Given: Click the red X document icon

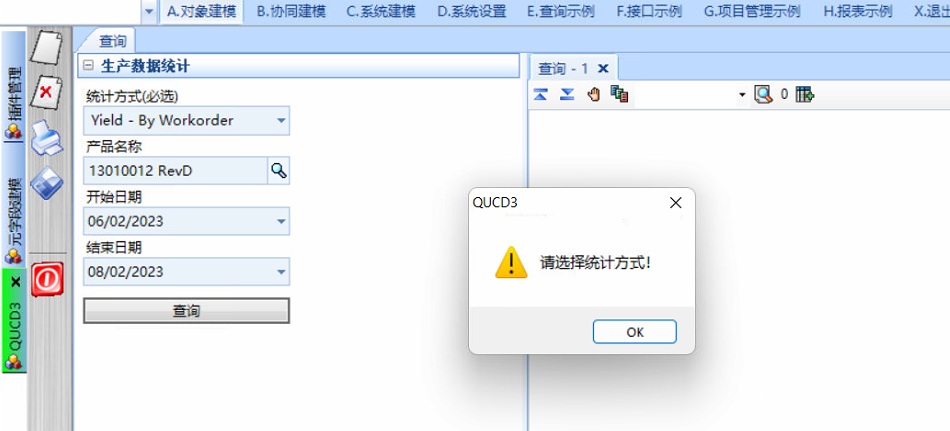Looking at the screenshot, I should pyautogui.click(x=47, y=92).
